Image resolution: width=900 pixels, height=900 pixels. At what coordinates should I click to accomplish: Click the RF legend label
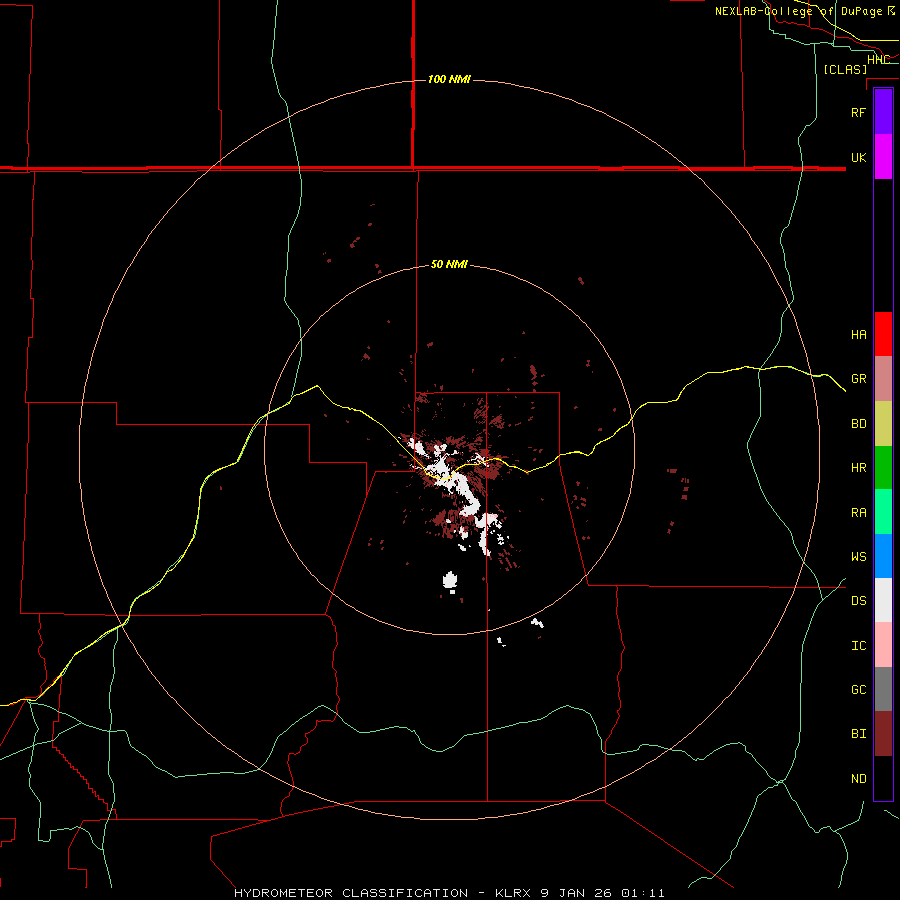click(858, 112)
